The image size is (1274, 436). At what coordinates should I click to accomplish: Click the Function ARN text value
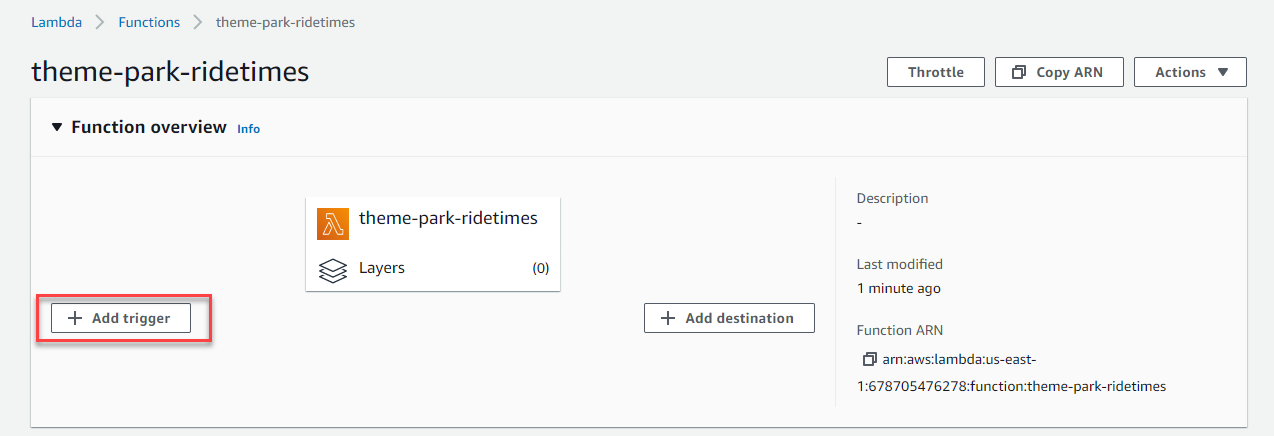pyautogui.click(x=1011, y=372)
